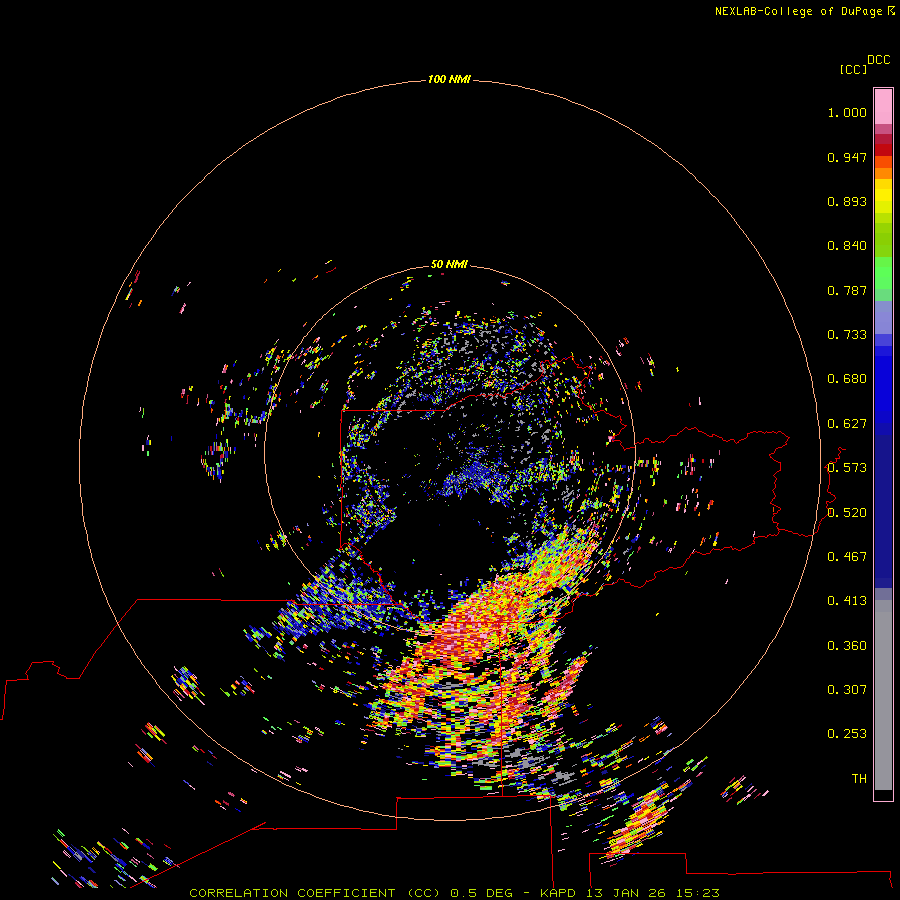Image resolution: width=900 pixels, height=900 pixels.
Task: Click the DCC label above the color scale
Action: coord(879,60)
